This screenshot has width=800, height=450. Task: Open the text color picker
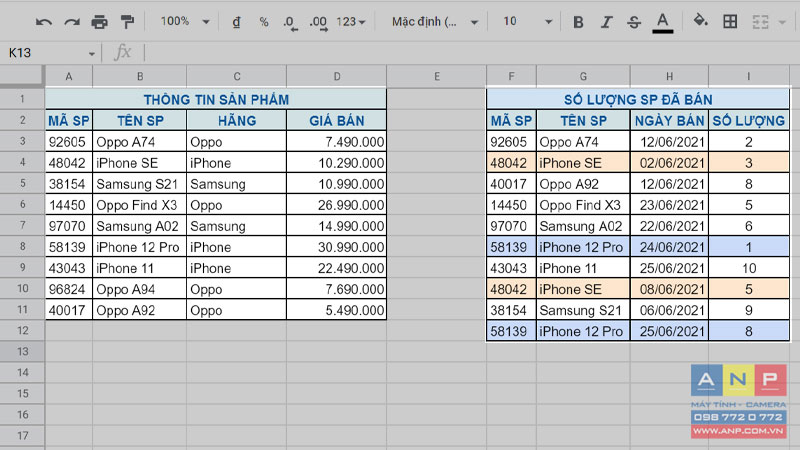coord(662,23)
